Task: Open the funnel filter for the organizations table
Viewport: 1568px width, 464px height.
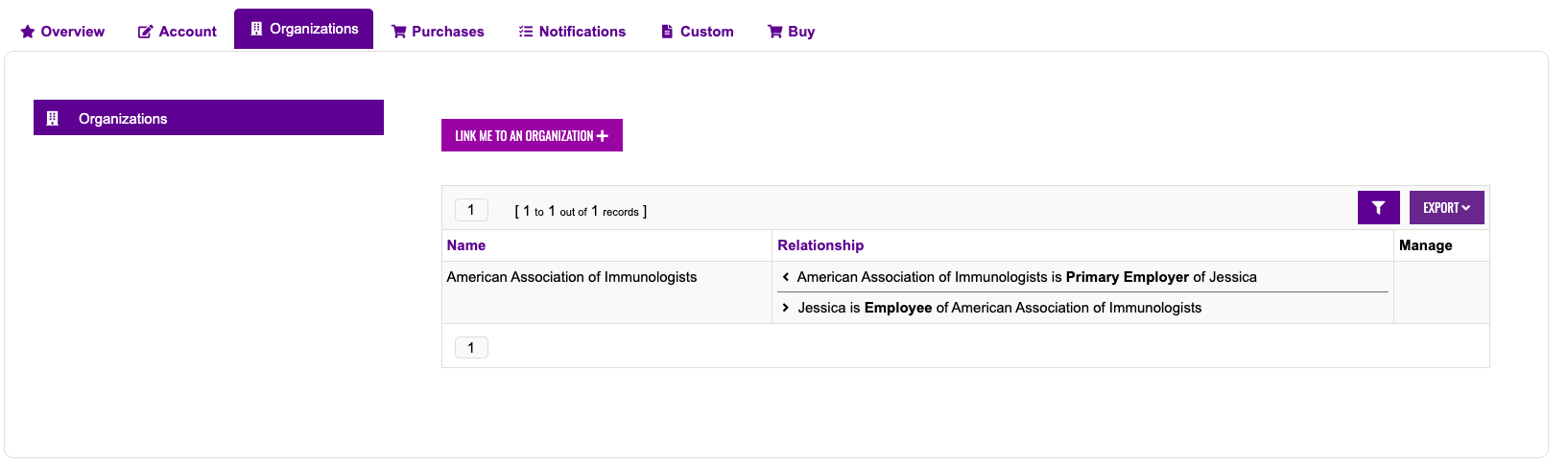Action: pos(1378,208)
